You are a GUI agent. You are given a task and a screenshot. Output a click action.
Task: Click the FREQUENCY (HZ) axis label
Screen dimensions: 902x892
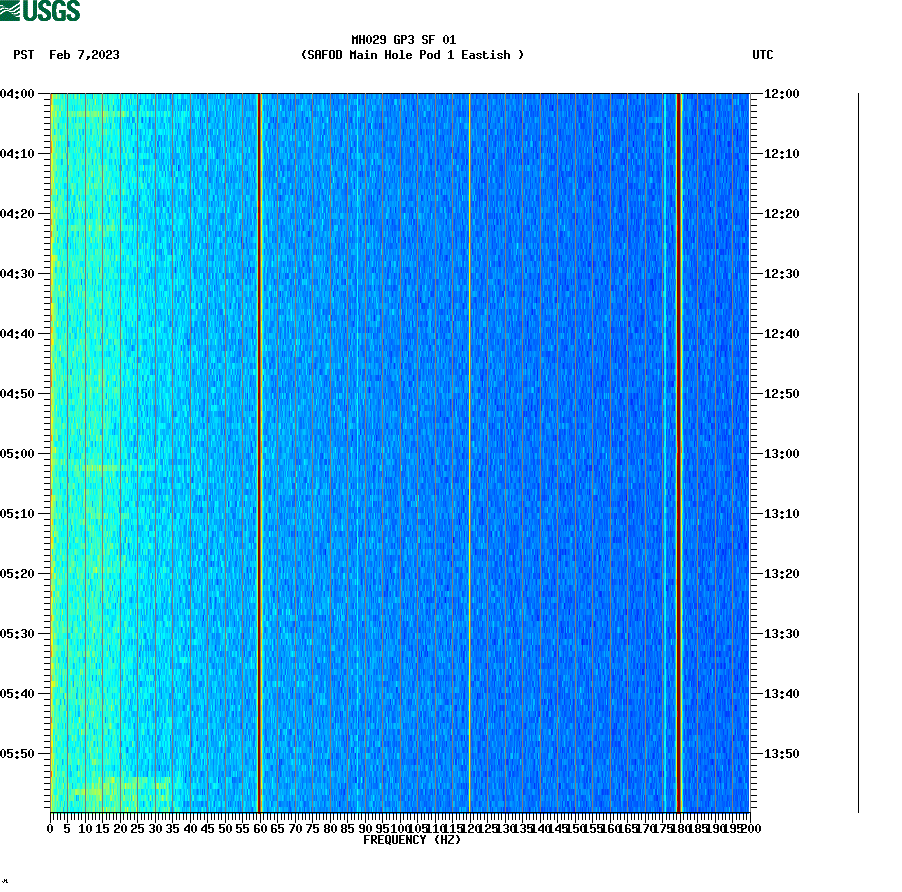tap(411, 841)
